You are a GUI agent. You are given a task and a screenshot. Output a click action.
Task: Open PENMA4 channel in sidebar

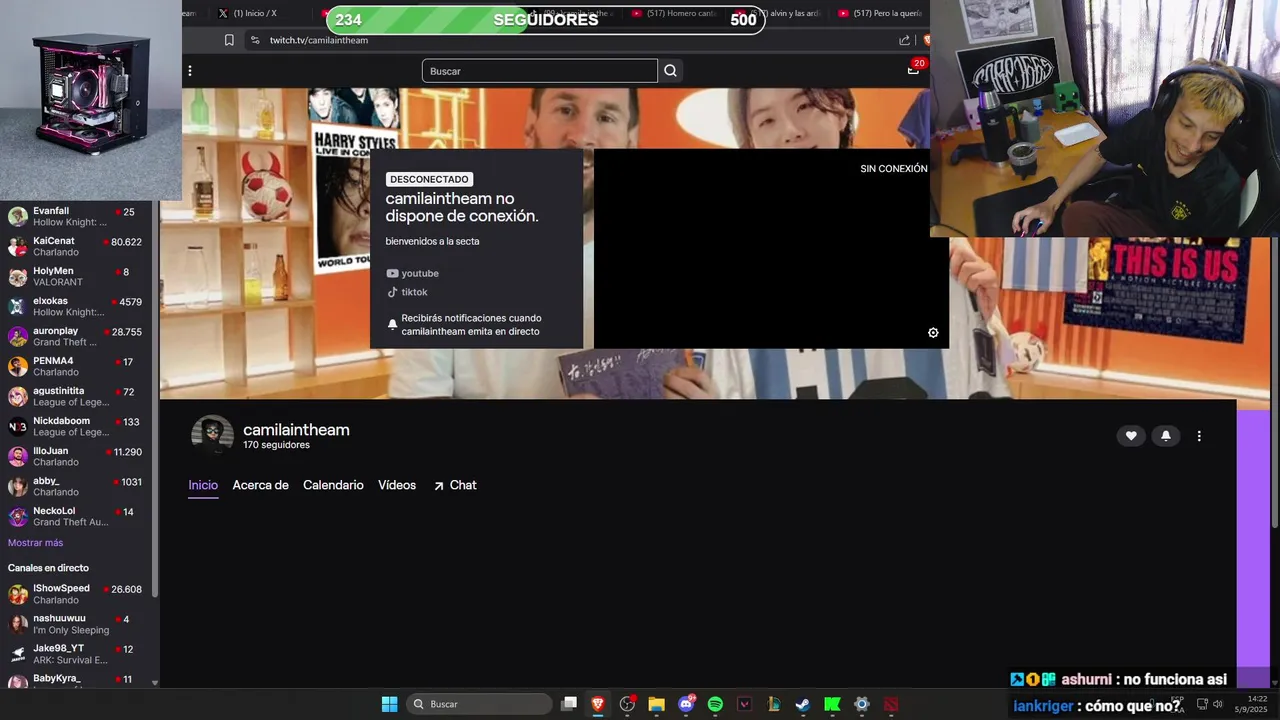click(x=75, y=366)
